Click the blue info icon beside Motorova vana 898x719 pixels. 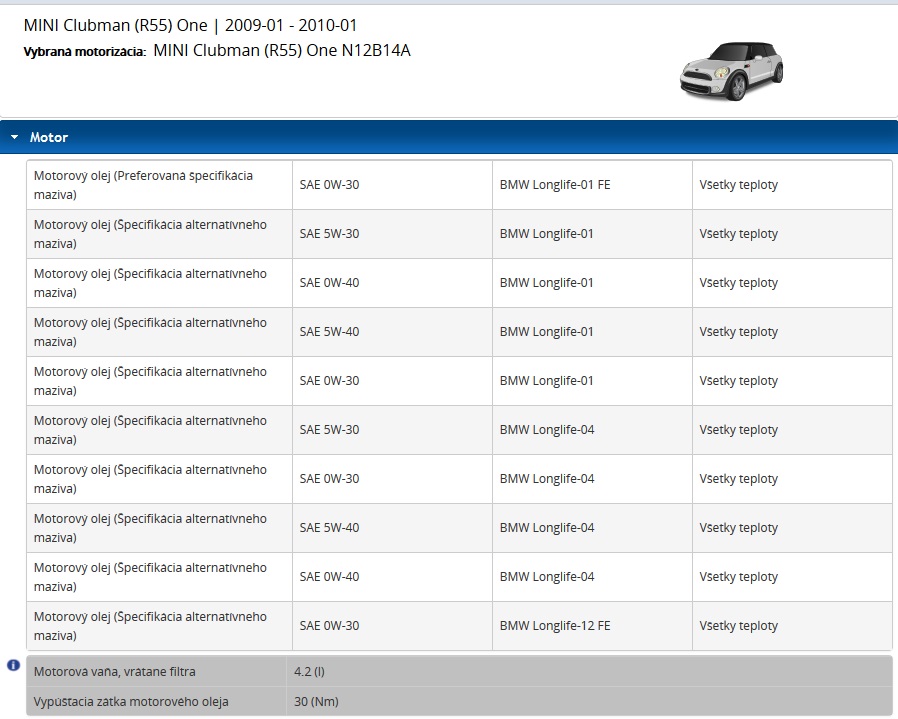[x=13, y=665]
